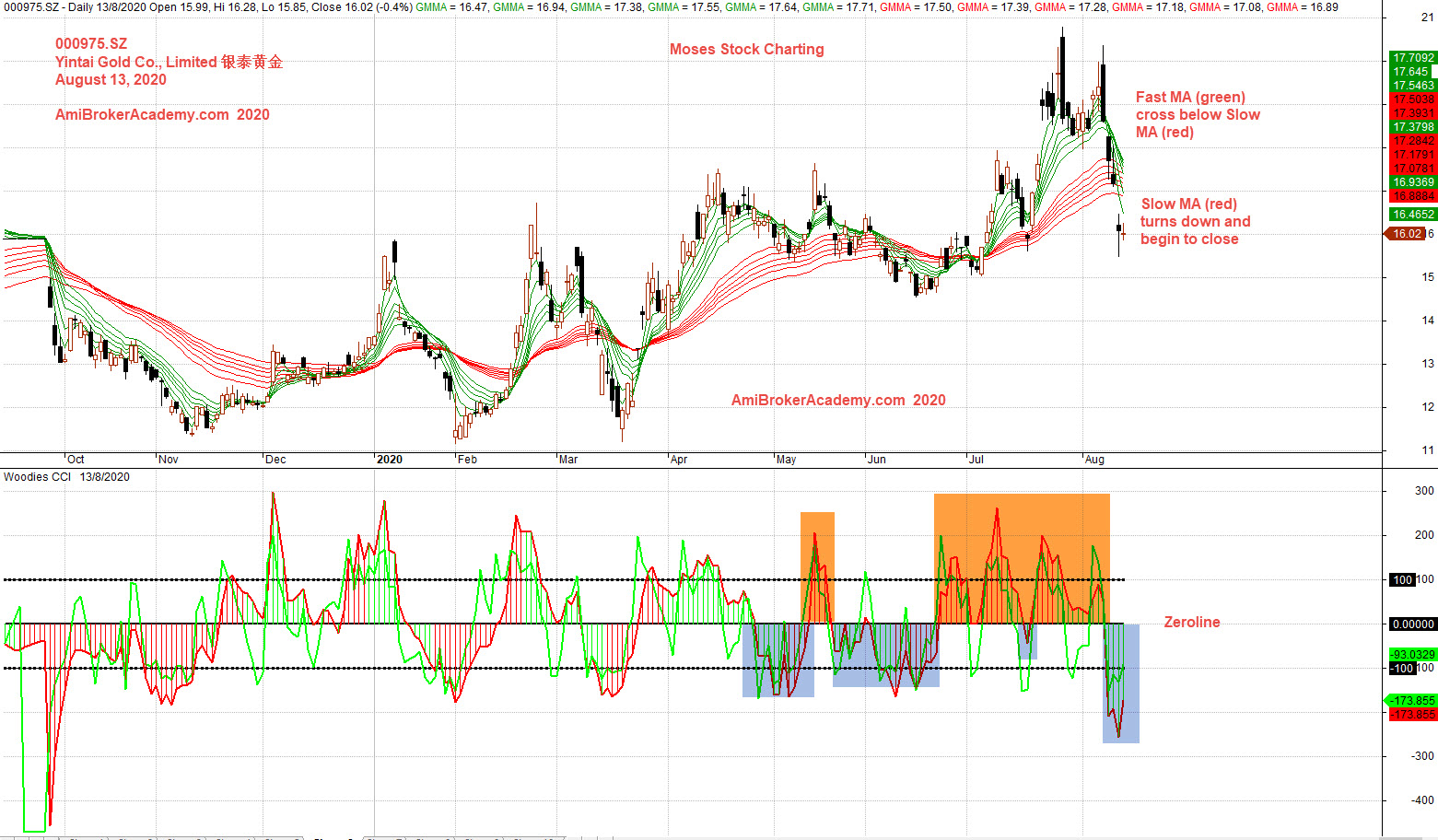1438x840 pixels.
Task: Click the red 17.0781 value label
Action: coord(1413,169)
